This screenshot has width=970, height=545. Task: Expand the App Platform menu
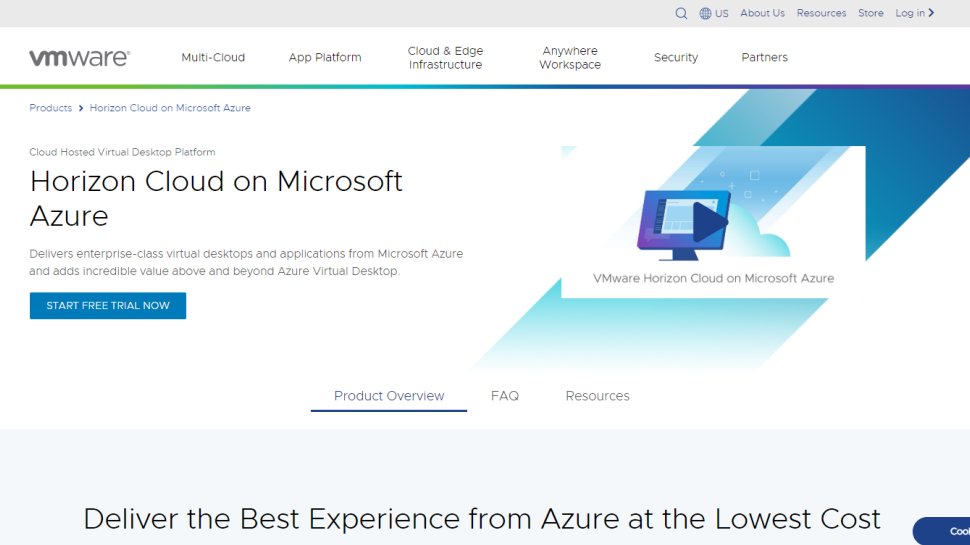(325, 58)
